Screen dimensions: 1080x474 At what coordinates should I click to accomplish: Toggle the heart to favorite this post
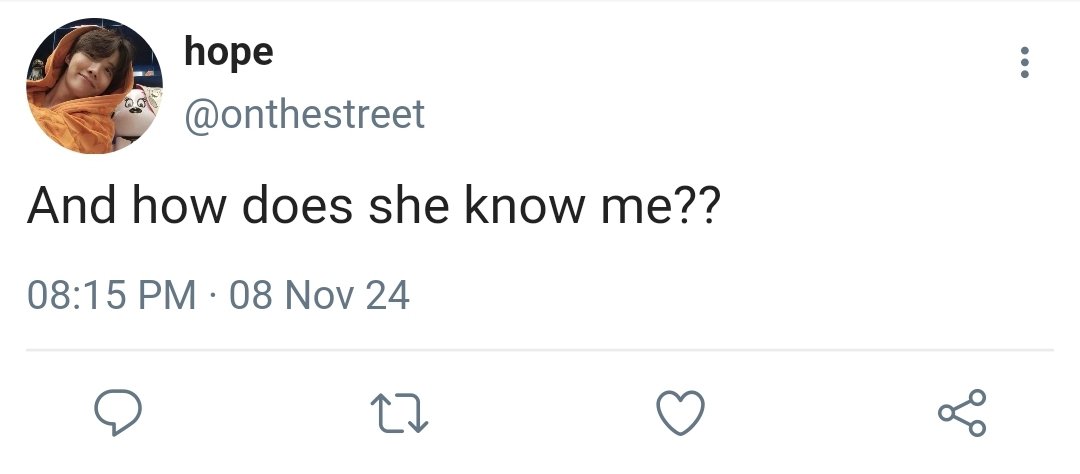click(681, 412)
